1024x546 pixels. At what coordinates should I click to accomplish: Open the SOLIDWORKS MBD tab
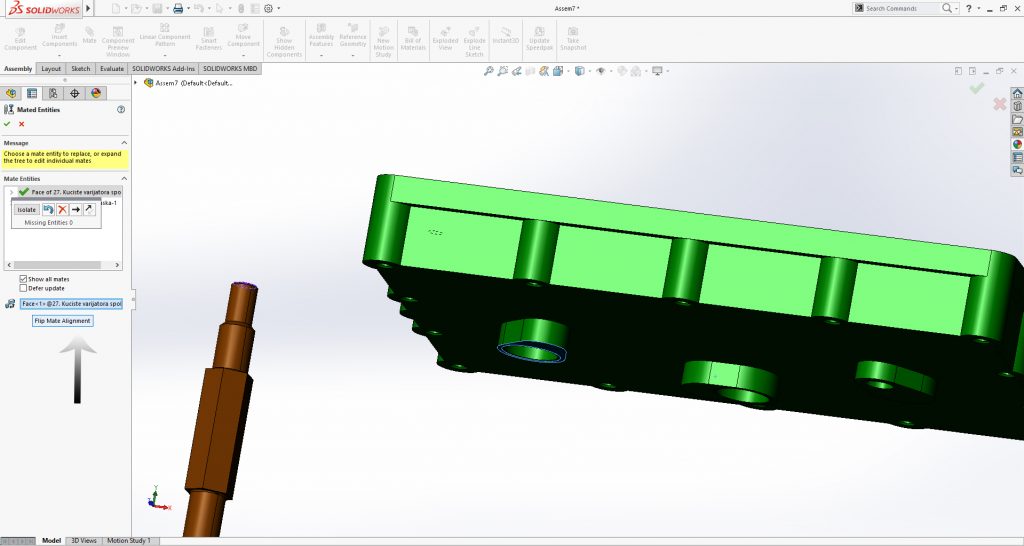[229, 69]
